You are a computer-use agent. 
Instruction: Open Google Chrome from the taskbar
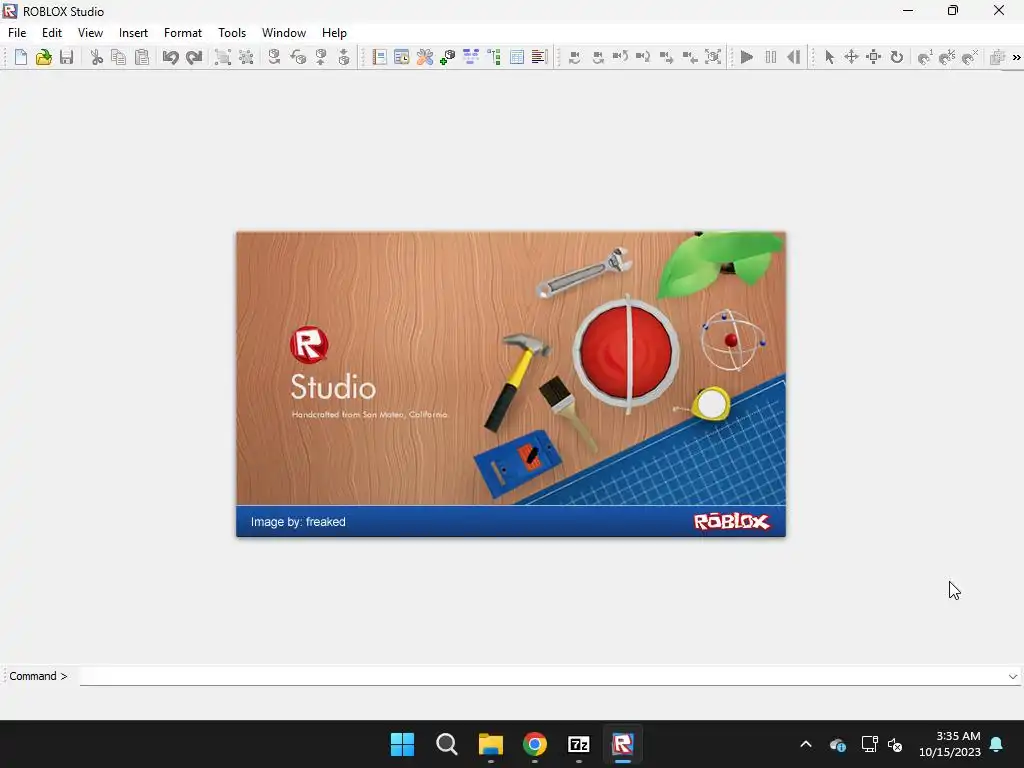534,744
